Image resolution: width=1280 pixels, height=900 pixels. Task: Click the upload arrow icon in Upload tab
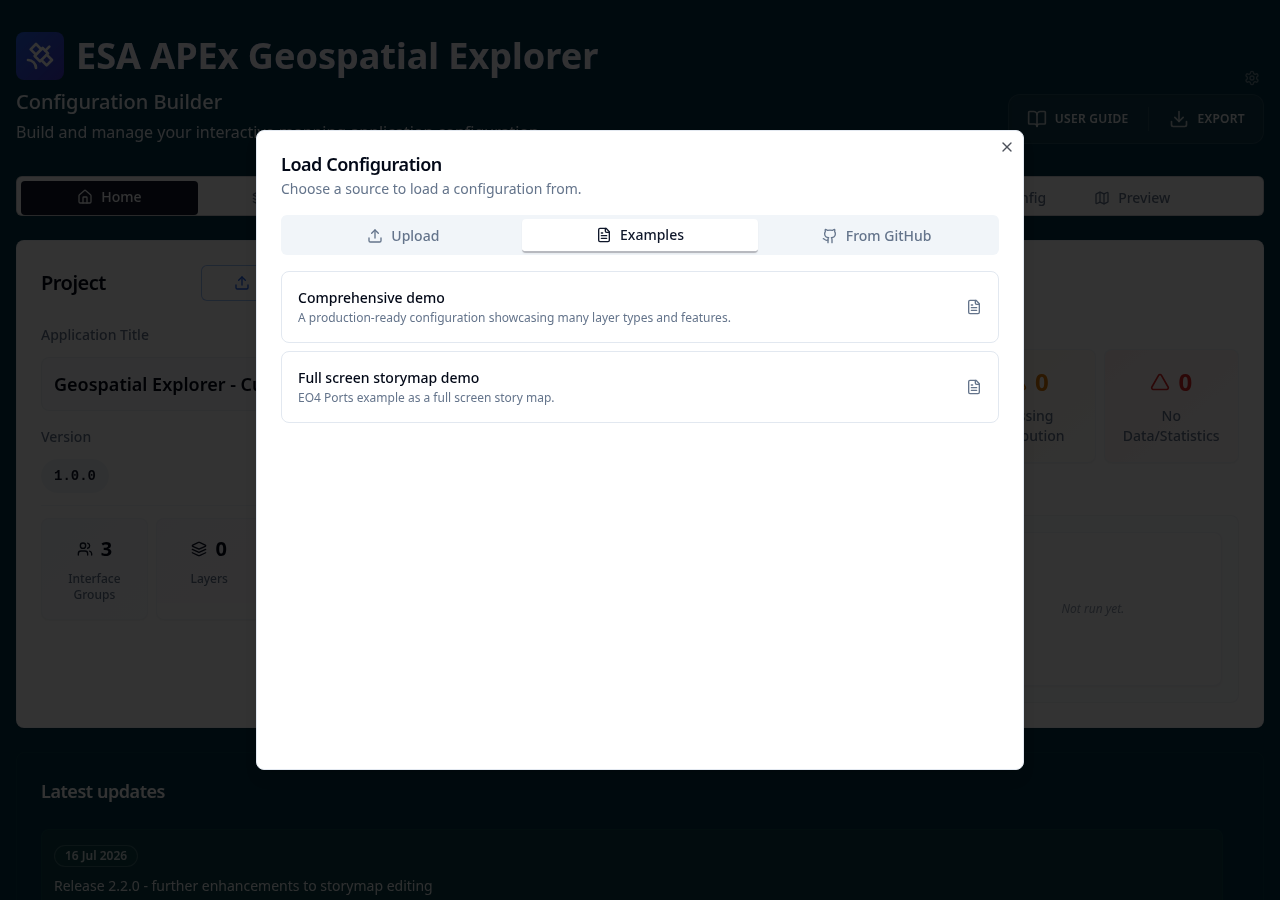(x=375, y=236)
